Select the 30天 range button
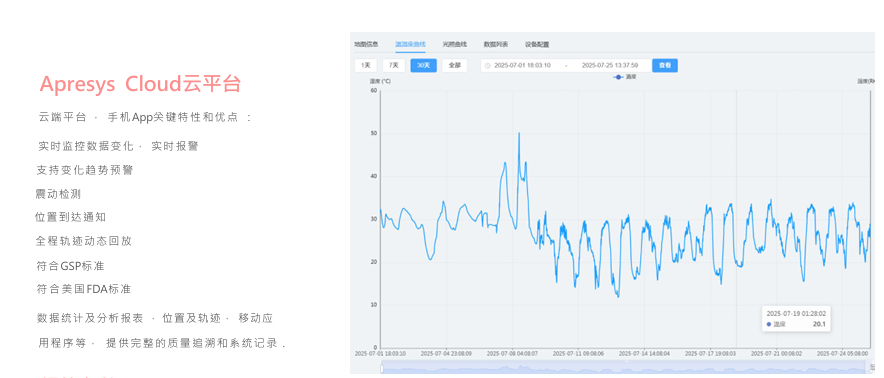The height and width of the screenshot is (378, 884). tap(423, 65)
